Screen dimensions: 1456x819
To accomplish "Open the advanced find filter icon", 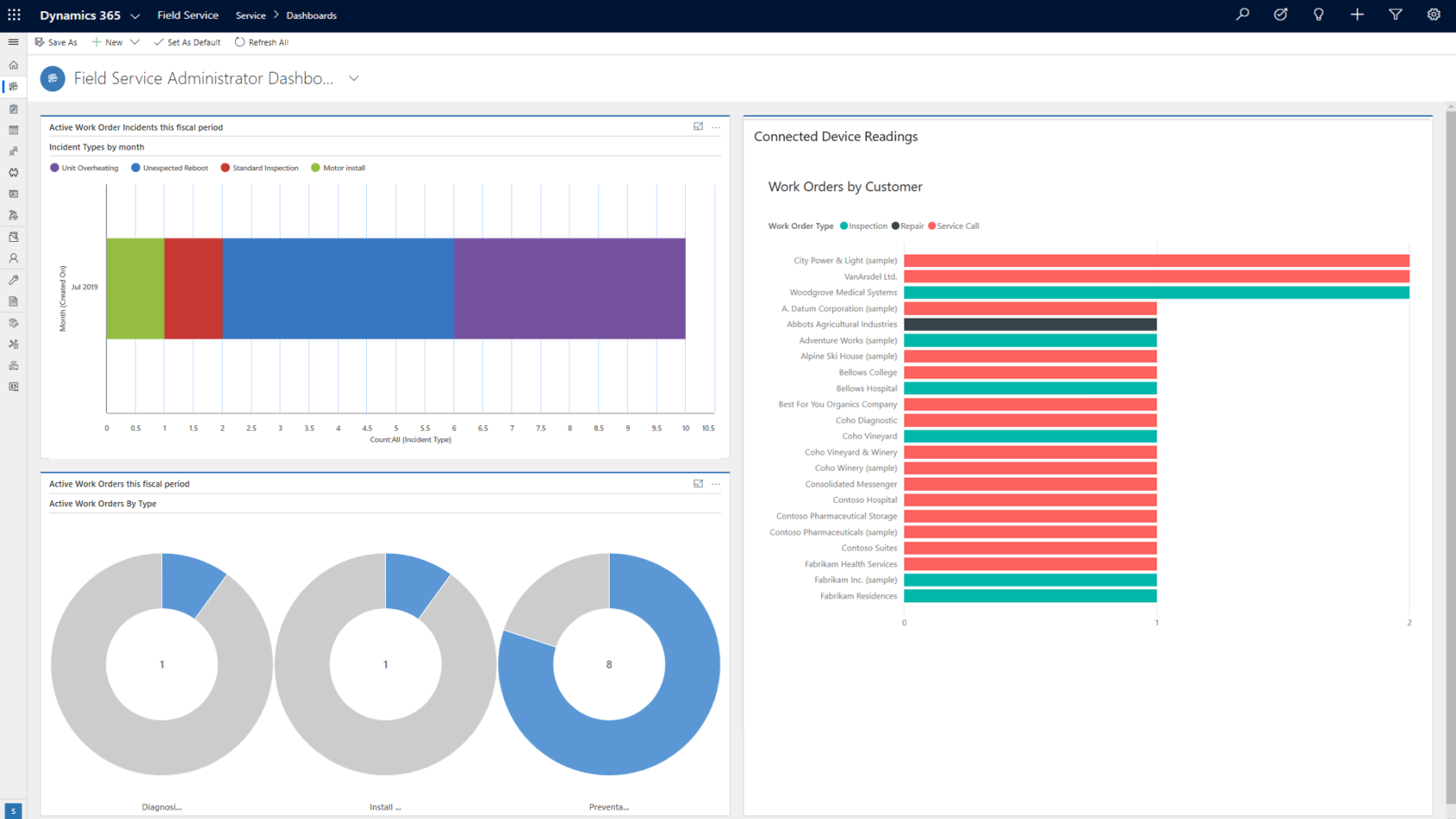I will point(1395,15).
